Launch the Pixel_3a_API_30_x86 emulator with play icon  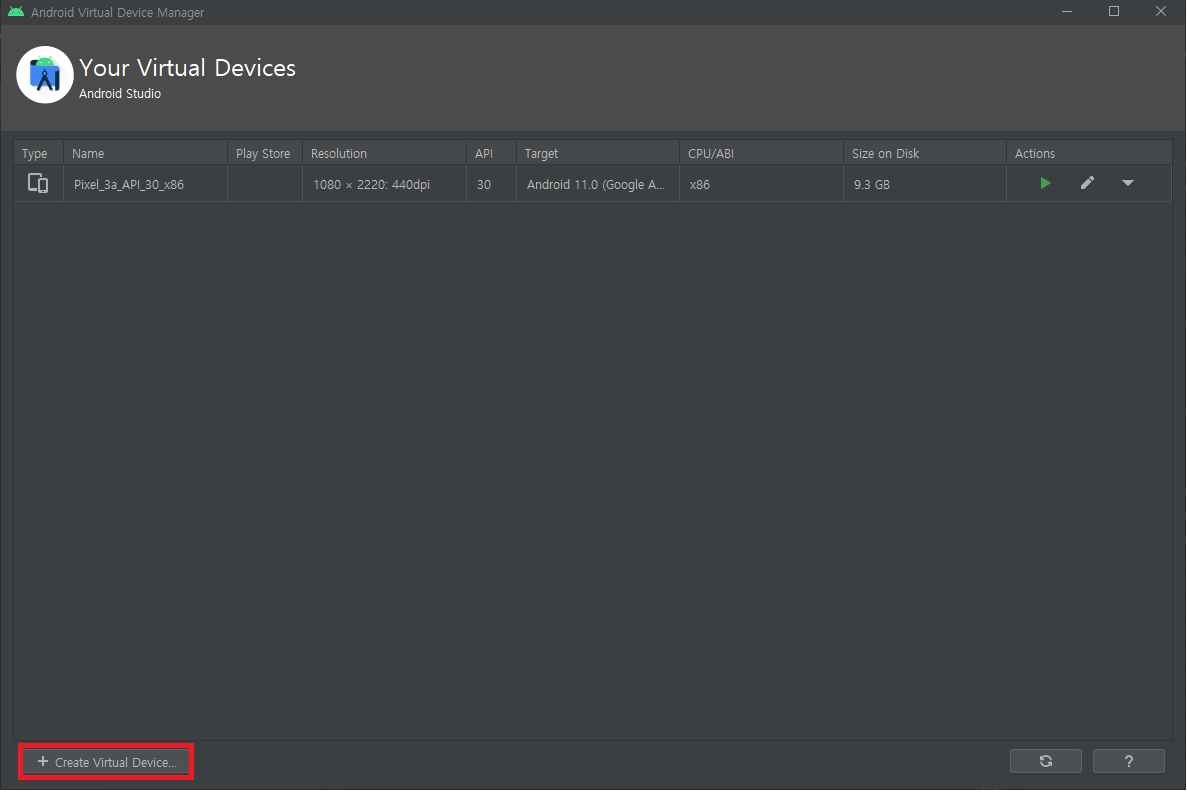[x=1045, y=183]
